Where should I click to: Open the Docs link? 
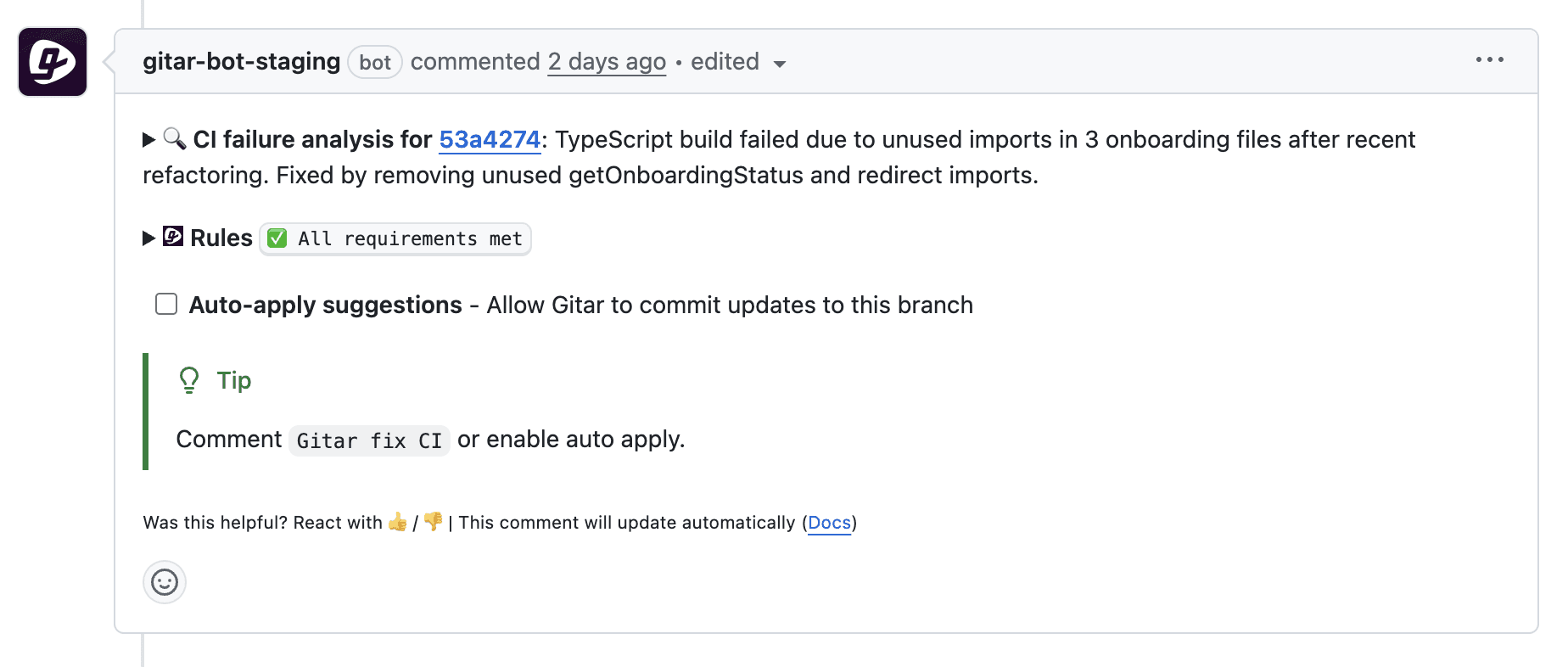click(829, 523)
